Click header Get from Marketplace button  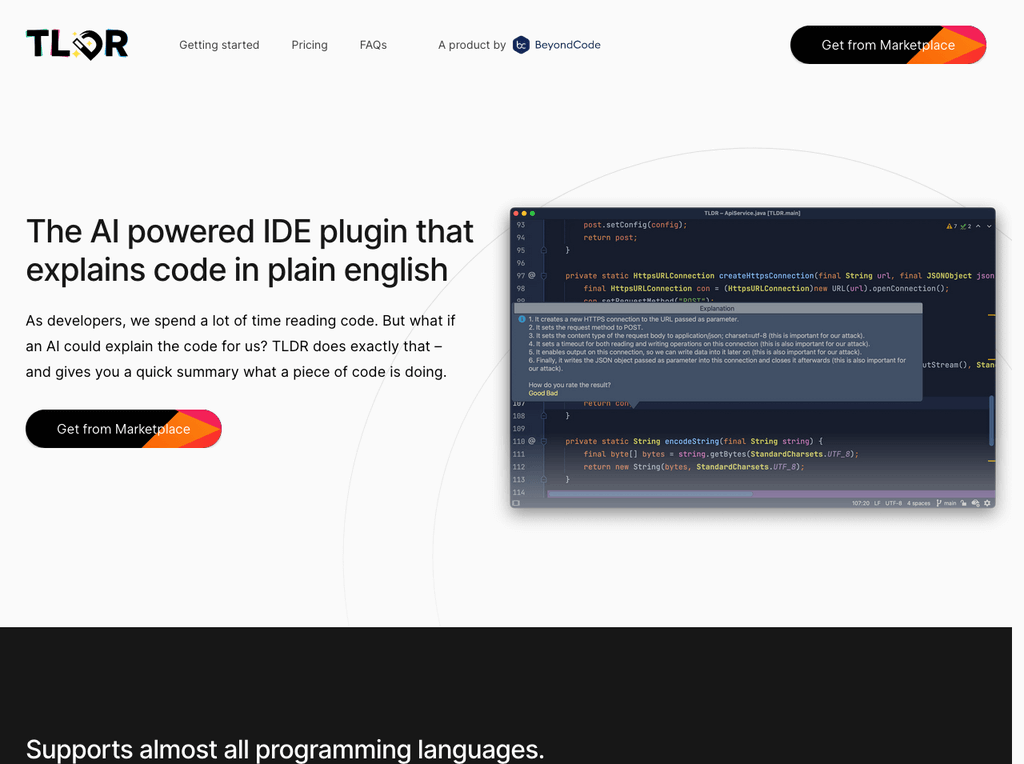point(888,45)
